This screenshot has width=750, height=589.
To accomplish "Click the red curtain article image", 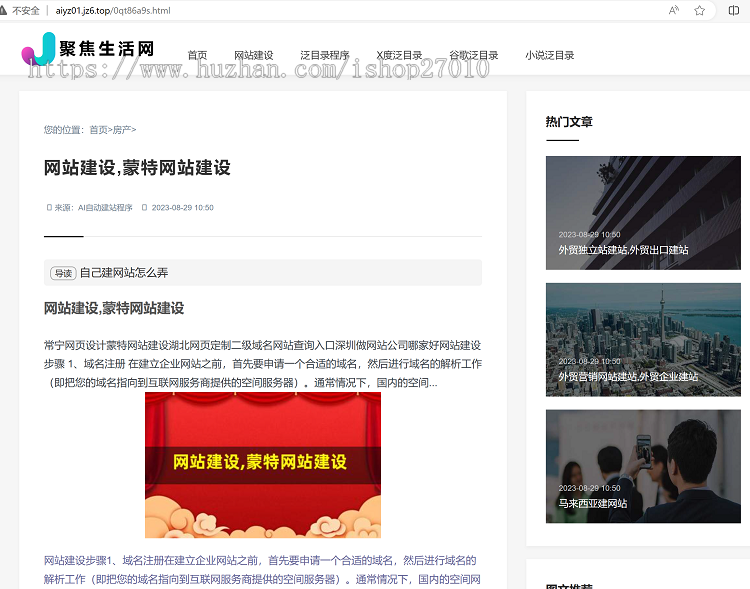I will coord(263,465).
